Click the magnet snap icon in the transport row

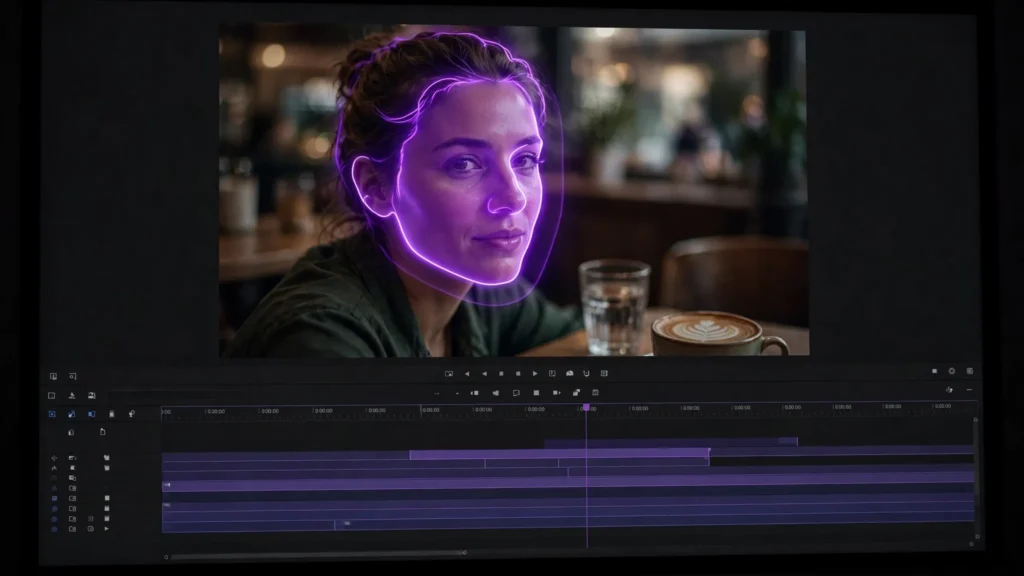pyautogui.click(x=586, y=374)
